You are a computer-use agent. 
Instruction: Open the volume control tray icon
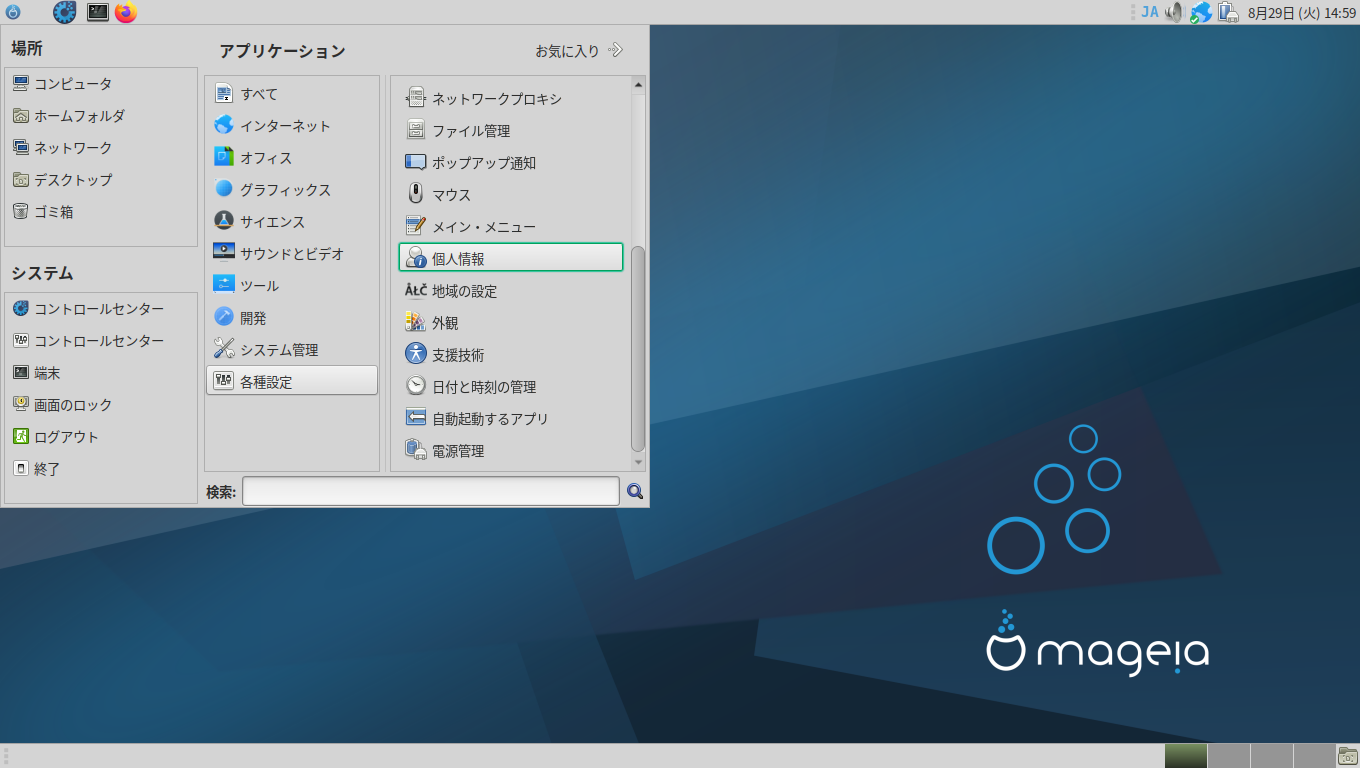point(1175,12)
